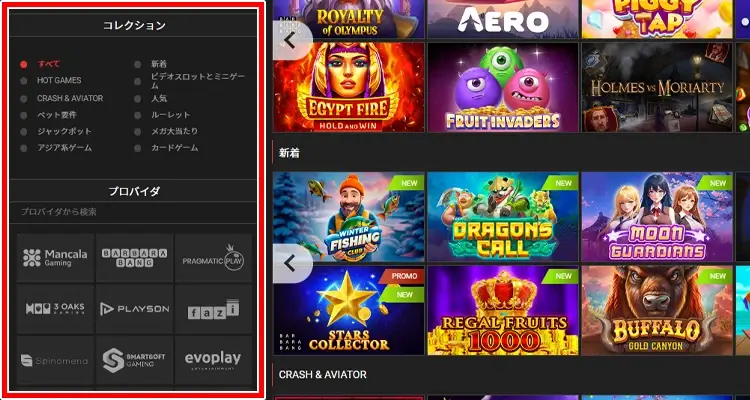750x400 pixels.
Task: Open the Buffalo Gold Canyon game
Action: tap(657, 311)
